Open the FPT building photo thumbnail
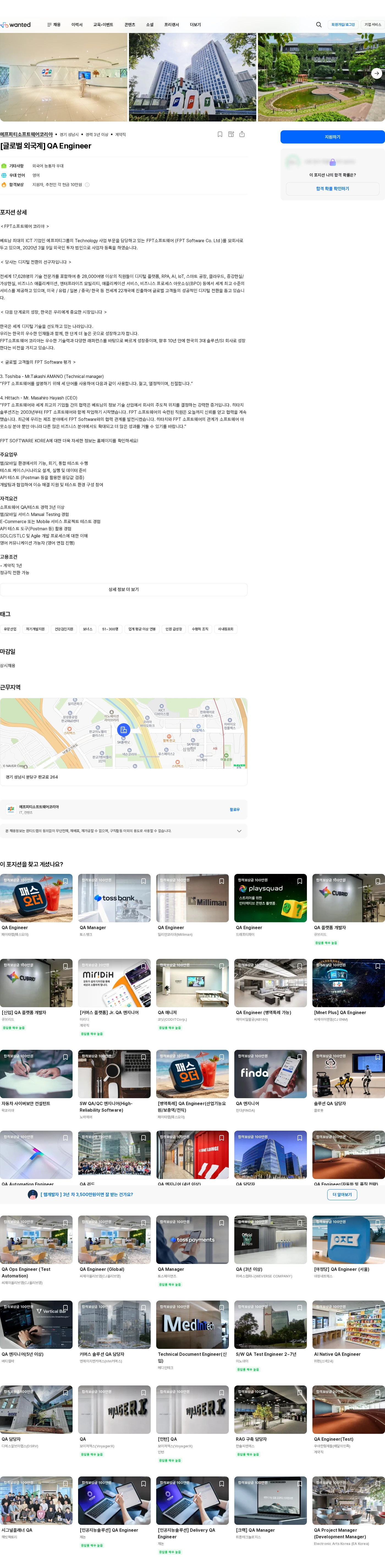This screenshot has width=385, height=1568. coord(193,77)
